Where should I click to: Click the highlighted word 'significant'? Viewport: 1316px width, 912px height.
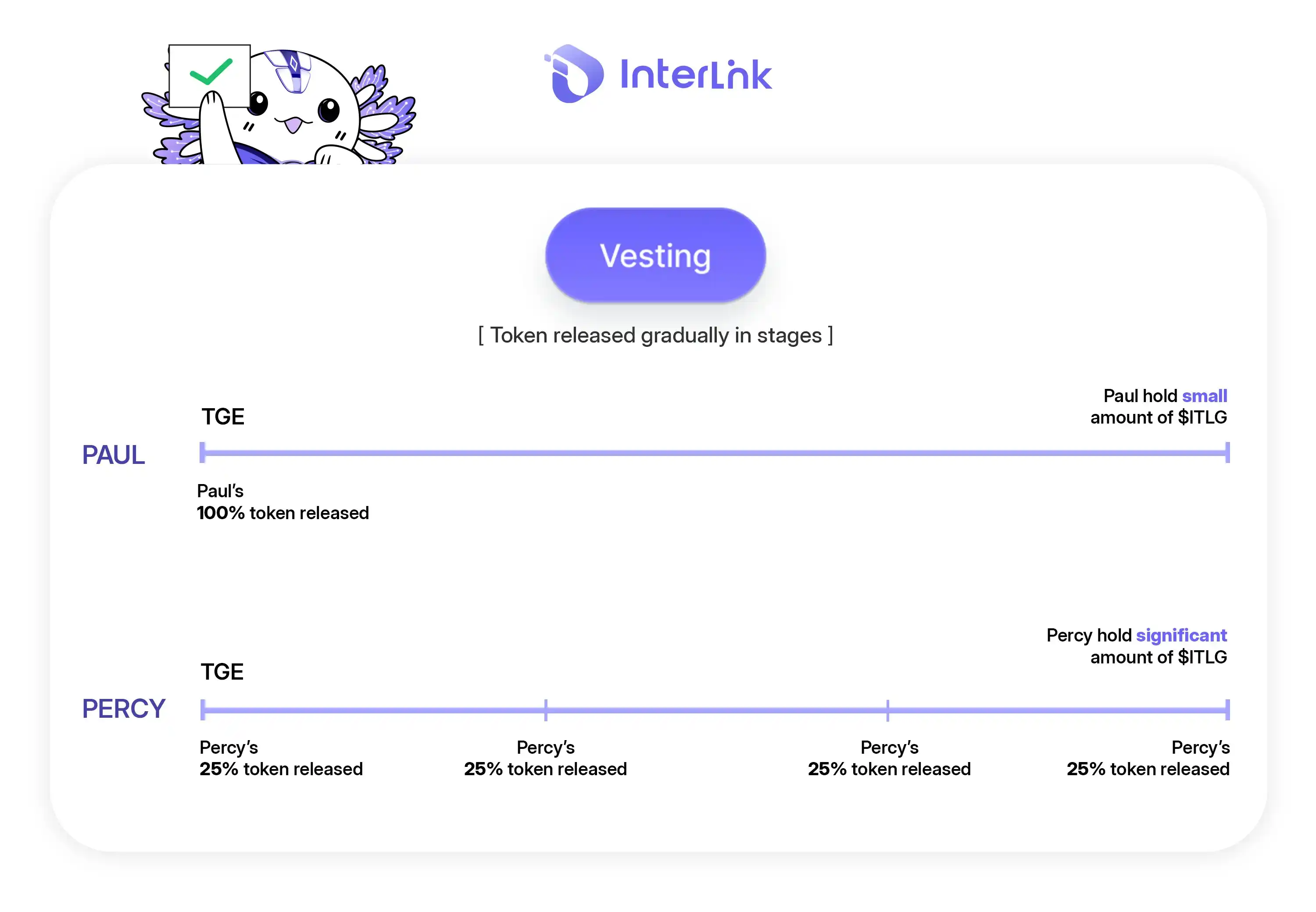[x=1182, y=635]
